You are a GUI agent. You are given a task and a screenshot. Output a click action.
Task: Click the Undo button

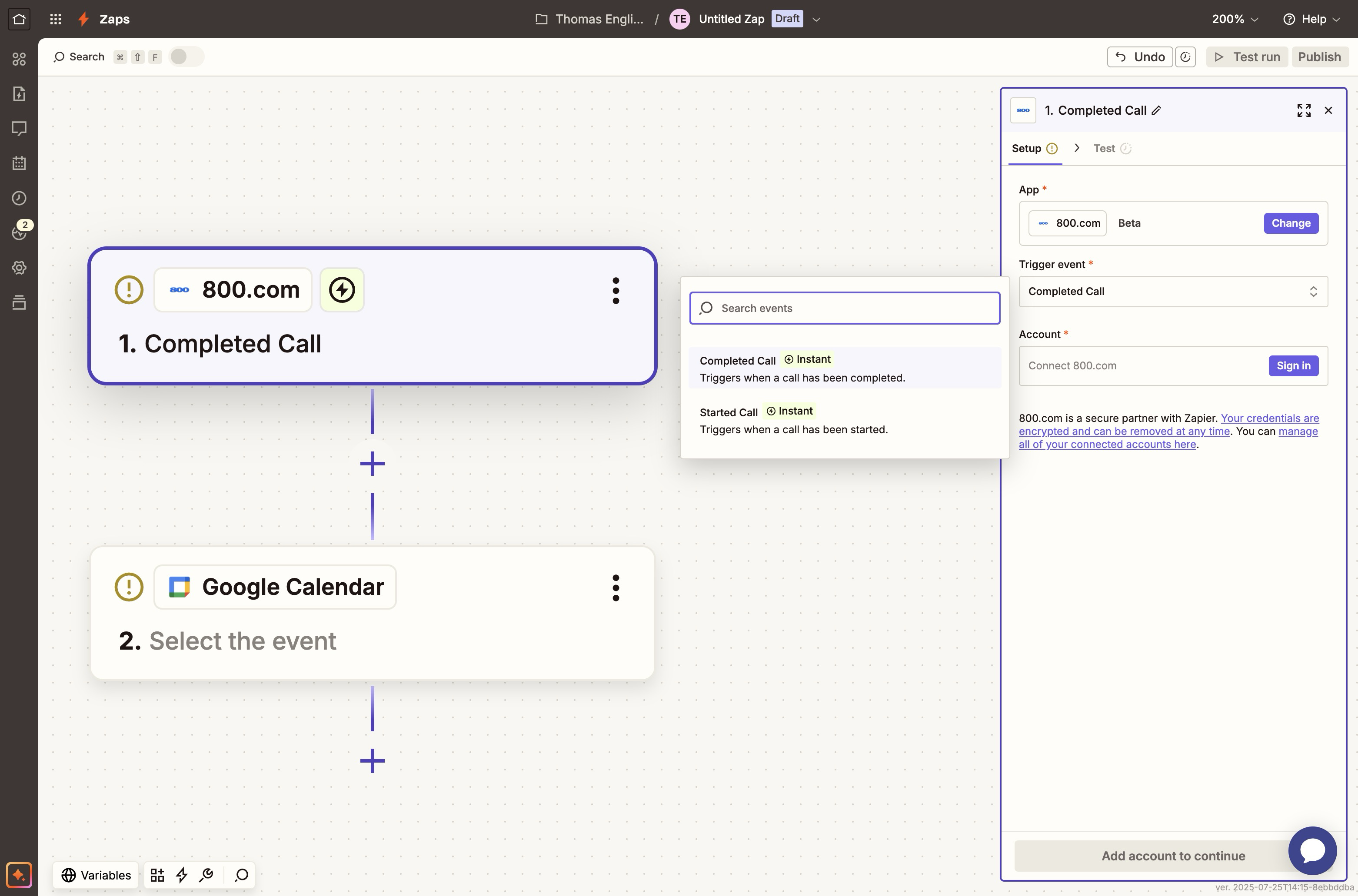pos(1140,56)
